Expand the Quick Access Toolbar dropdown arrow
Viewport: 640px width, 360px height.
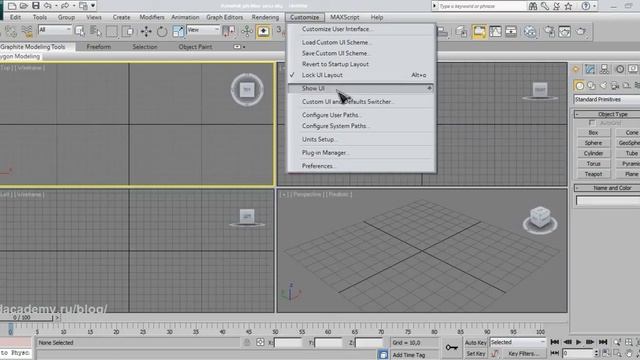point(93,6)
